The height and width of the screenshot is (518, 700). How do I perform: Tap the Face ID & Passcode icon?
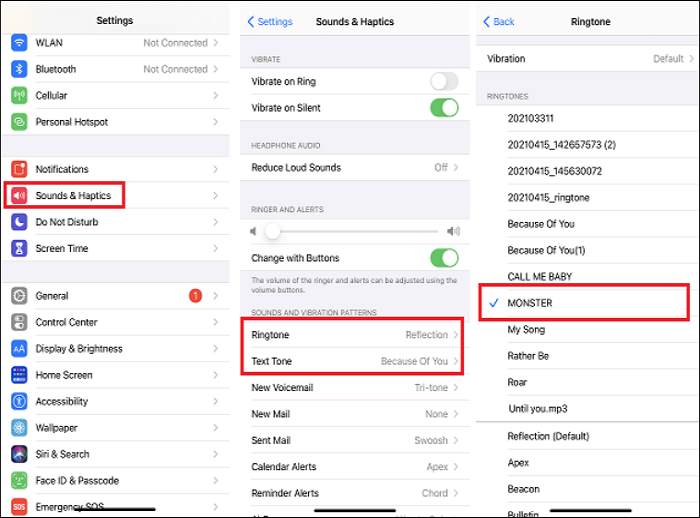point(19,480)
